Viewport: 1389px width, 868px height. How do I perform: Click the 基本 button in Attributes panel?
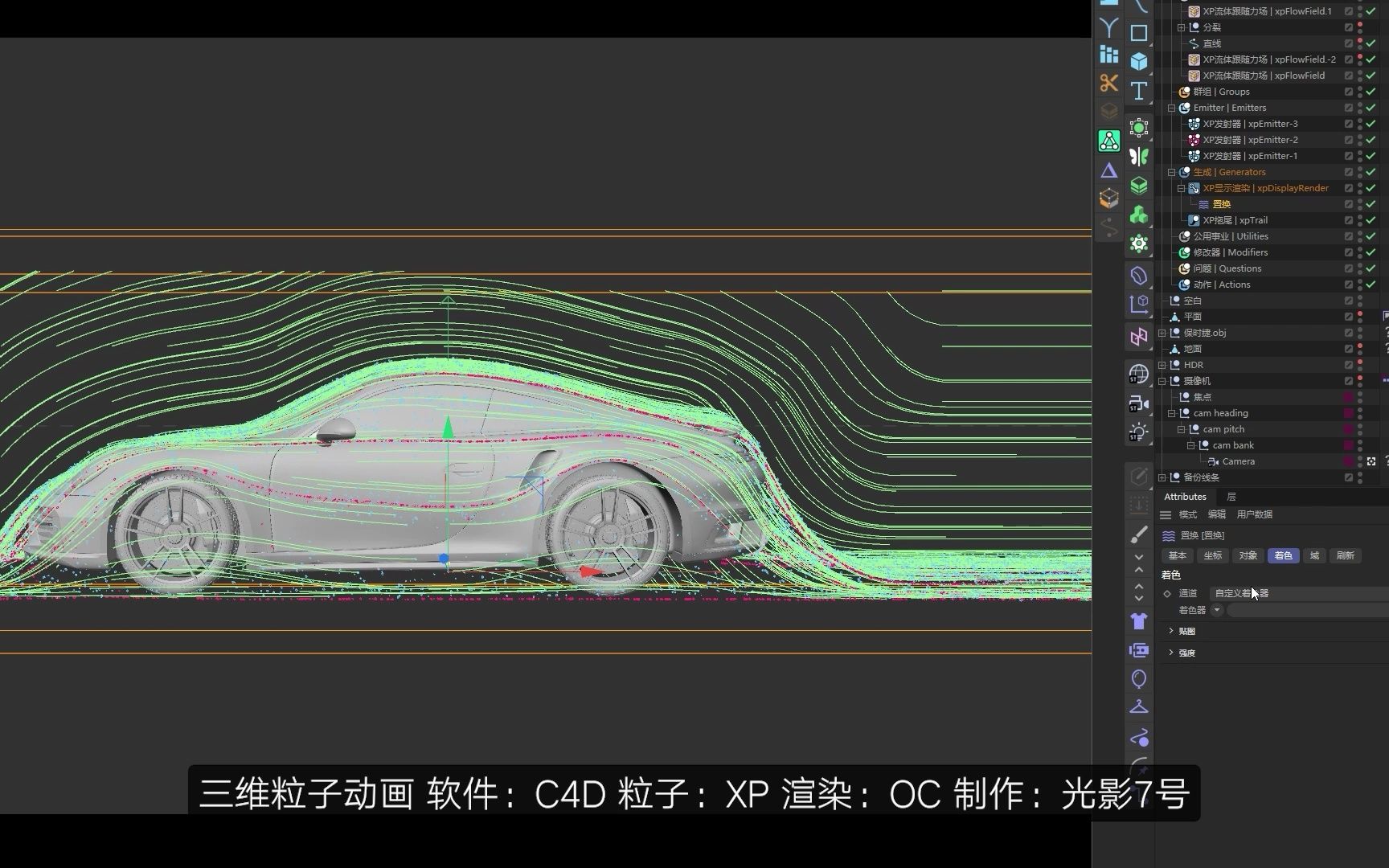pos(1178,555)
